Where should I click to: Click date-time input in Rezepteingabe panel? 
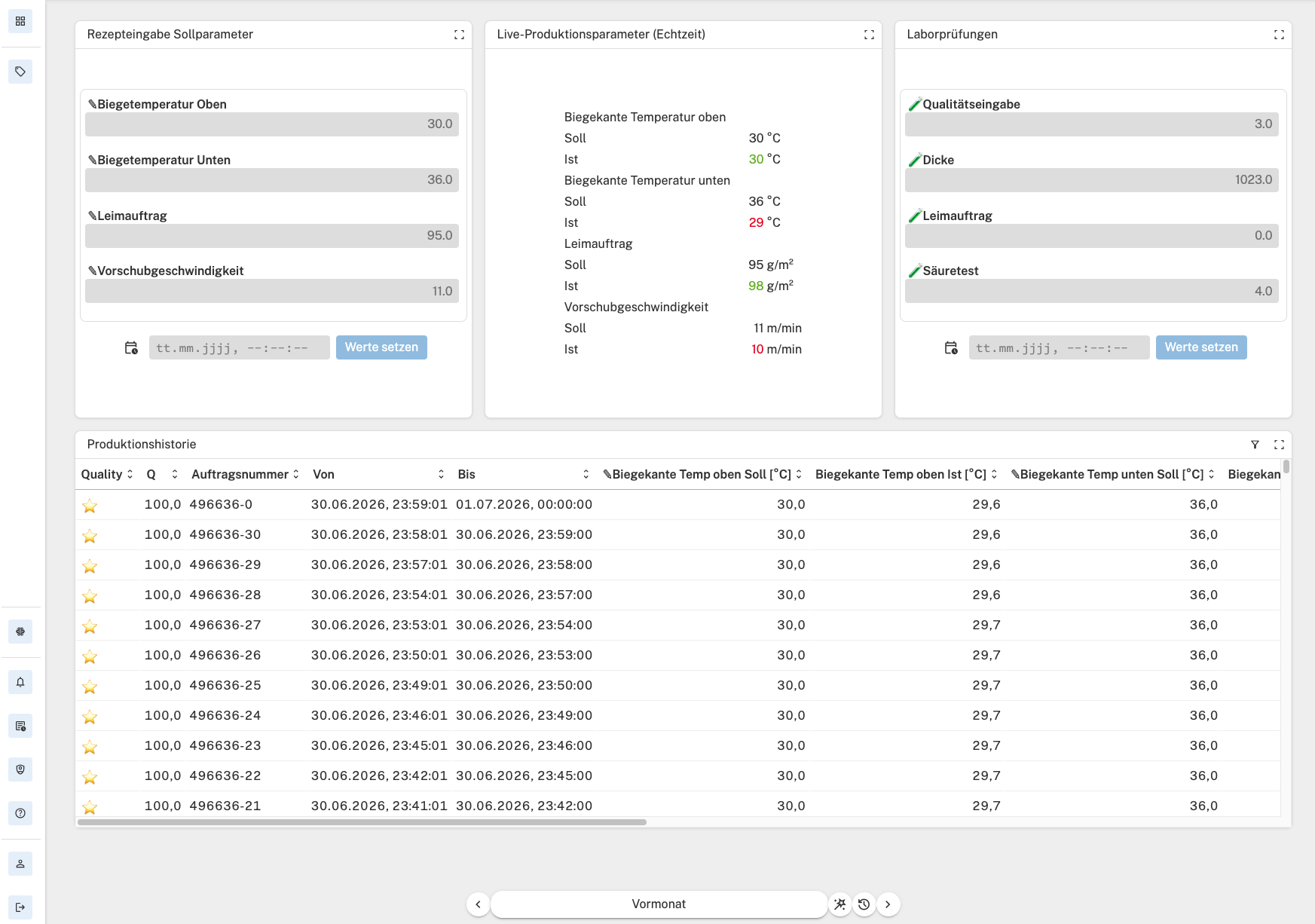tap(240, 347)
